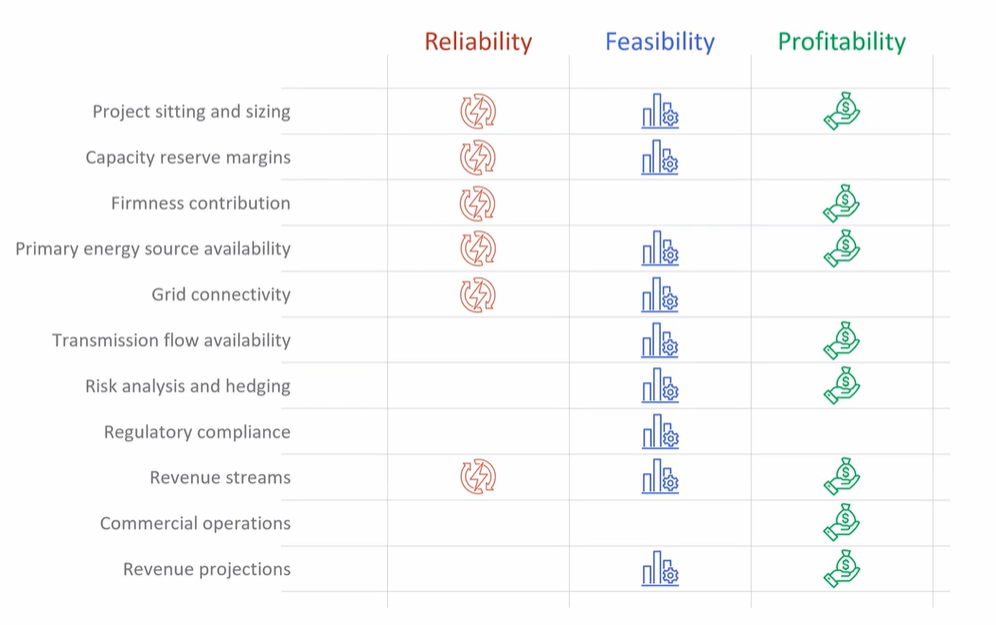Viewport: 996px width, 625px height.
Task: Select the Reliability icon for Revenue streams
Action: point(478,478)
